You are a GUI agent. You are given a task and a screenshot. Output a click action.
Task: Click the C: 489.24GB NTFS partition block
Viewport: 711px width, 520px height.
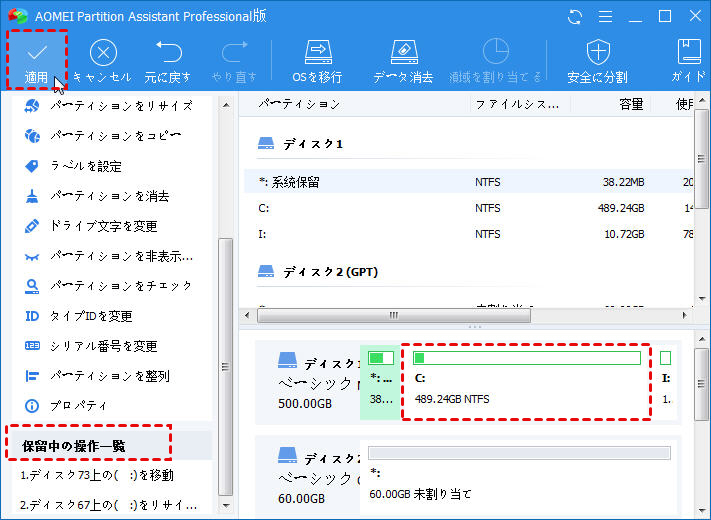click(x=526, y=382)
